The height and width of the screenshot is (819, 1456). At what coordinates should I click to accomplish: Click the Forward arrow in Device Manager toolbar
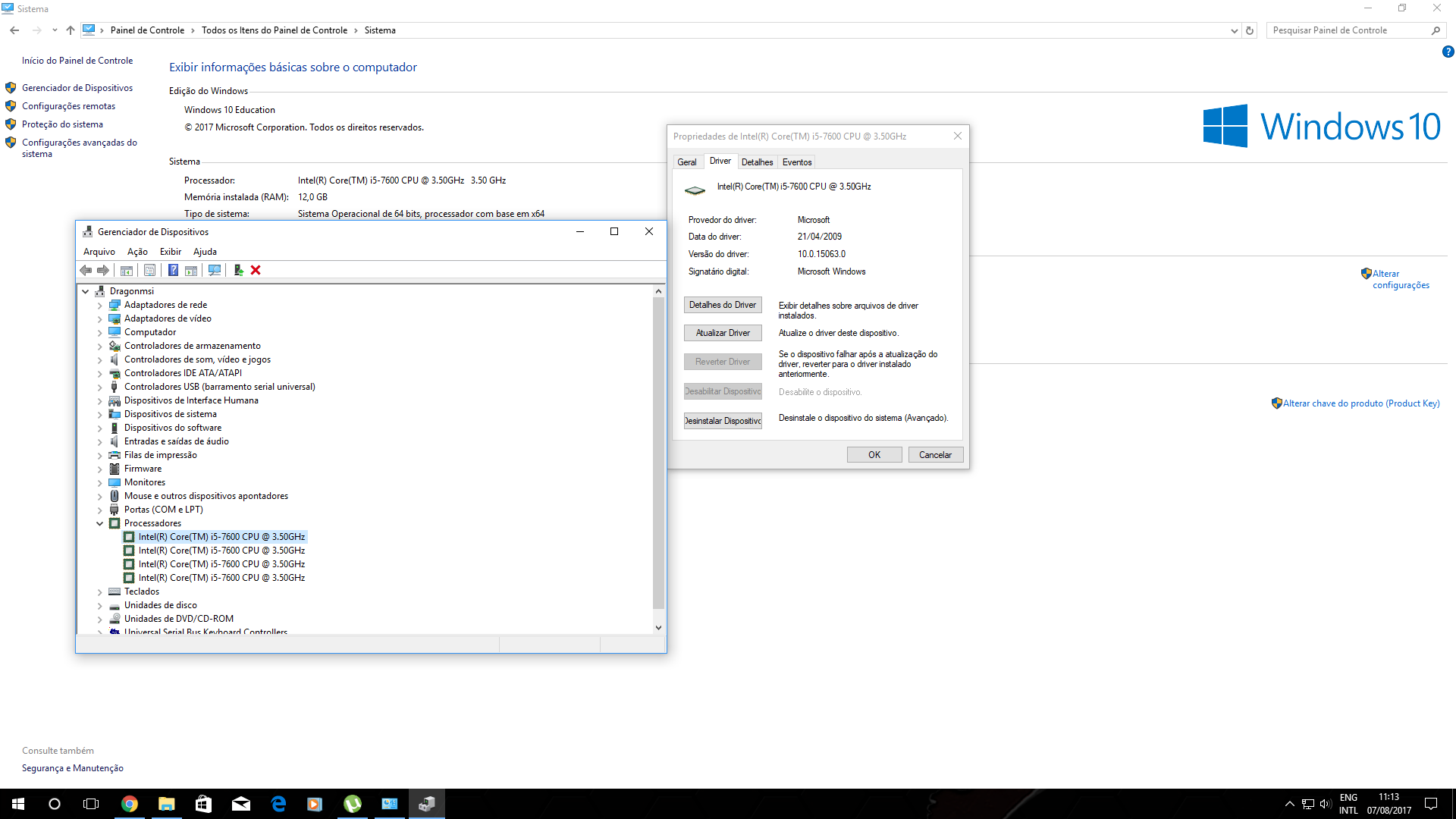coord(103,271)
